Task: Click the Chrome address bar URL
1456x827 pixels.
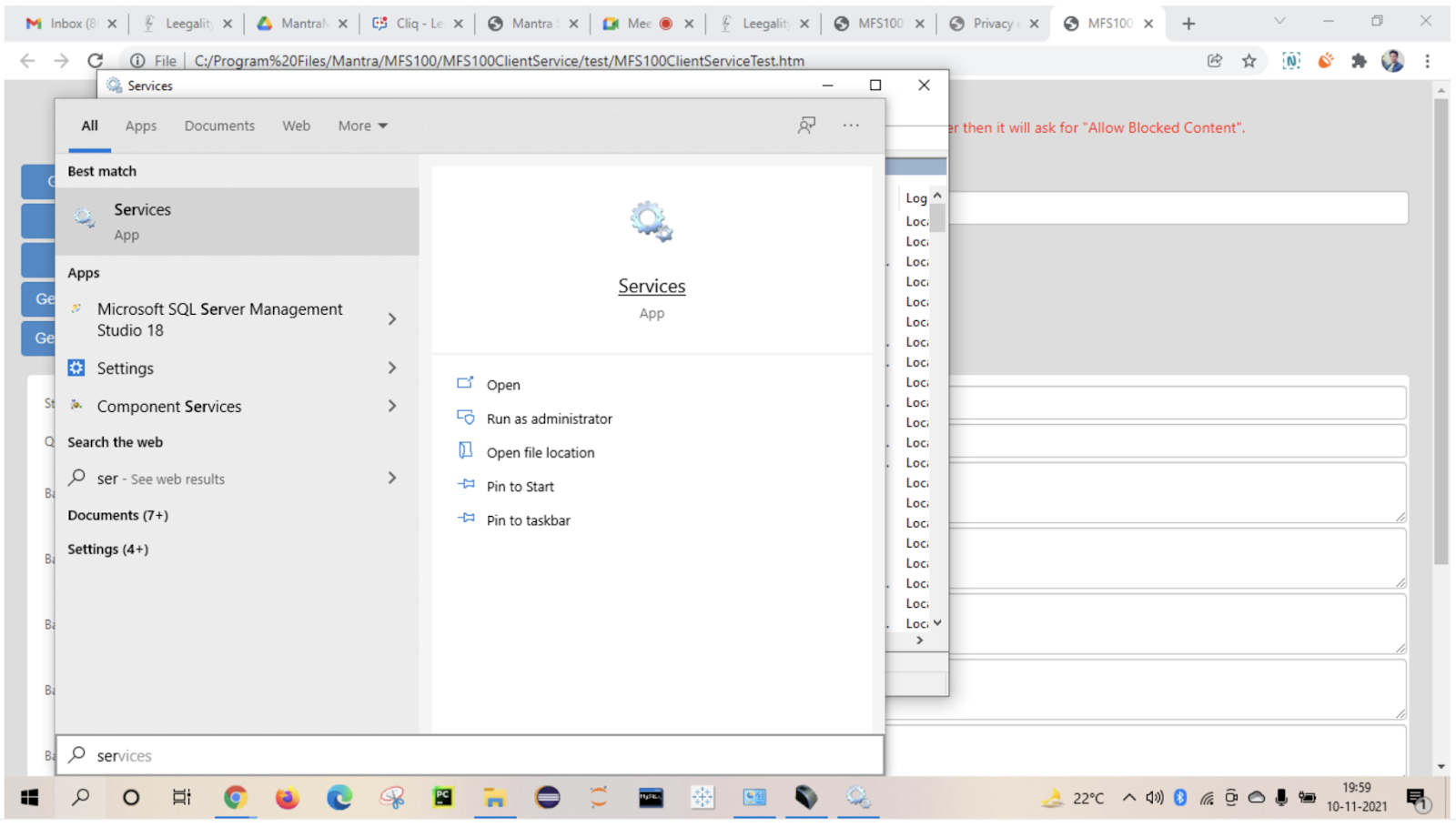Action: 499,61
